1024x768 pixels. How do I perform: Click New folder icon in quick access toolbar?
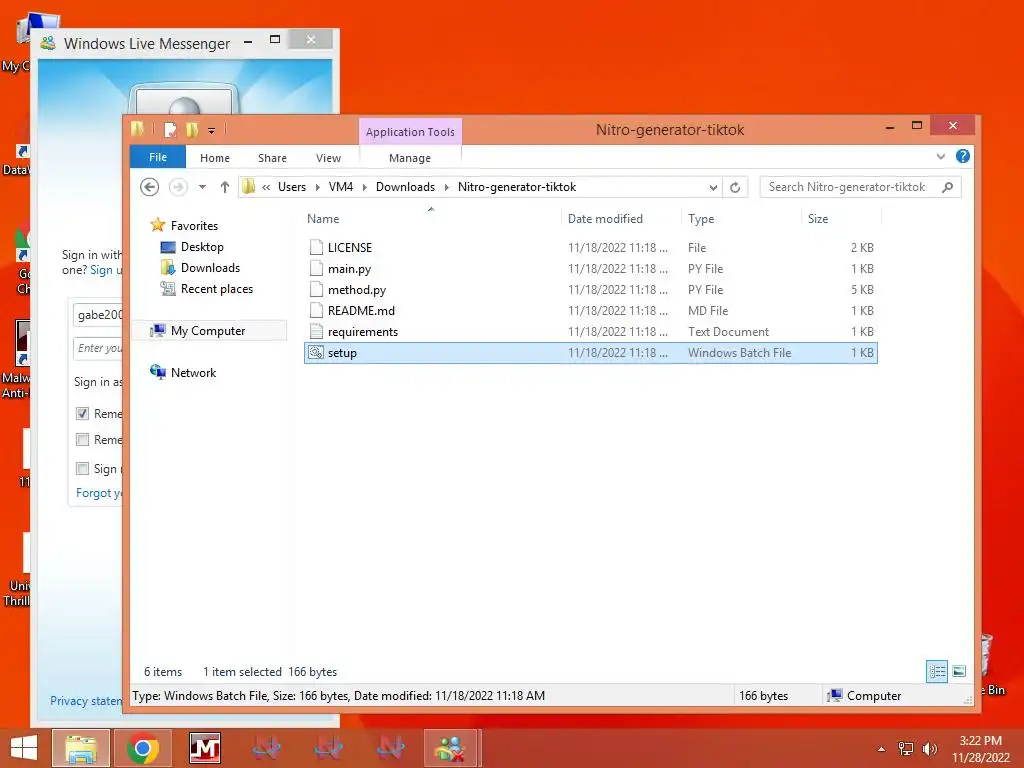point(192,130)
